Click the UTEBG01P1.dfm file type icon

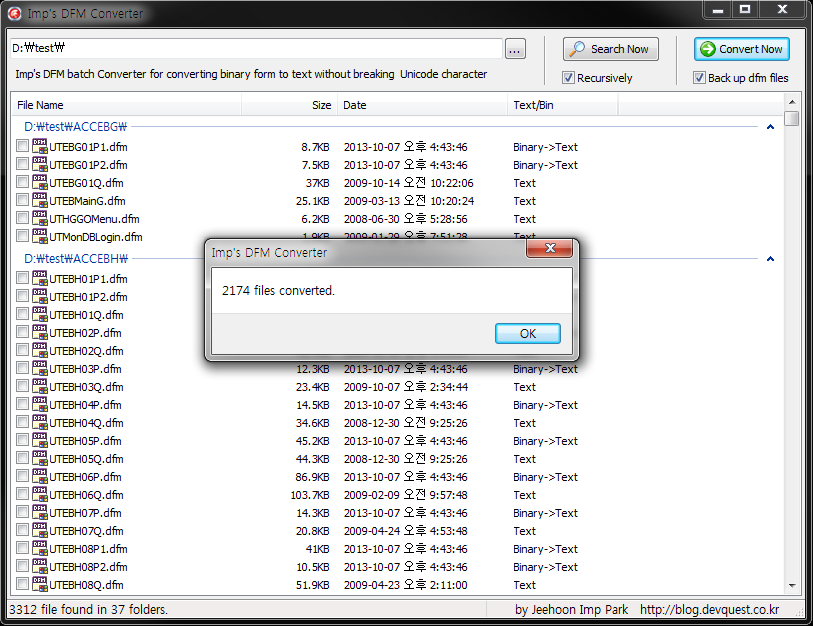point(38,147)
